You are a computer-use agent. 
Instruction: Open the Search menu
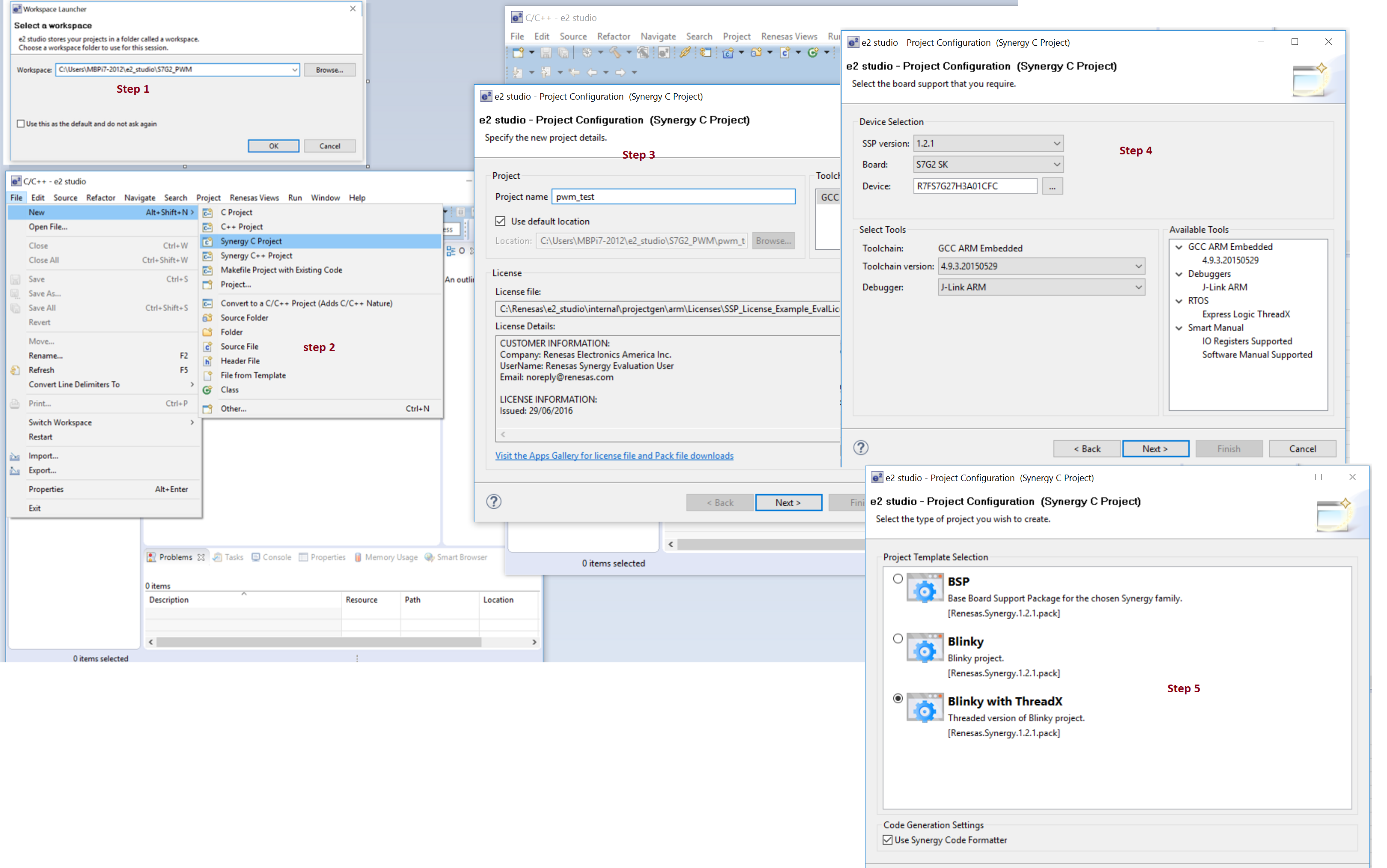pos(176,198)
